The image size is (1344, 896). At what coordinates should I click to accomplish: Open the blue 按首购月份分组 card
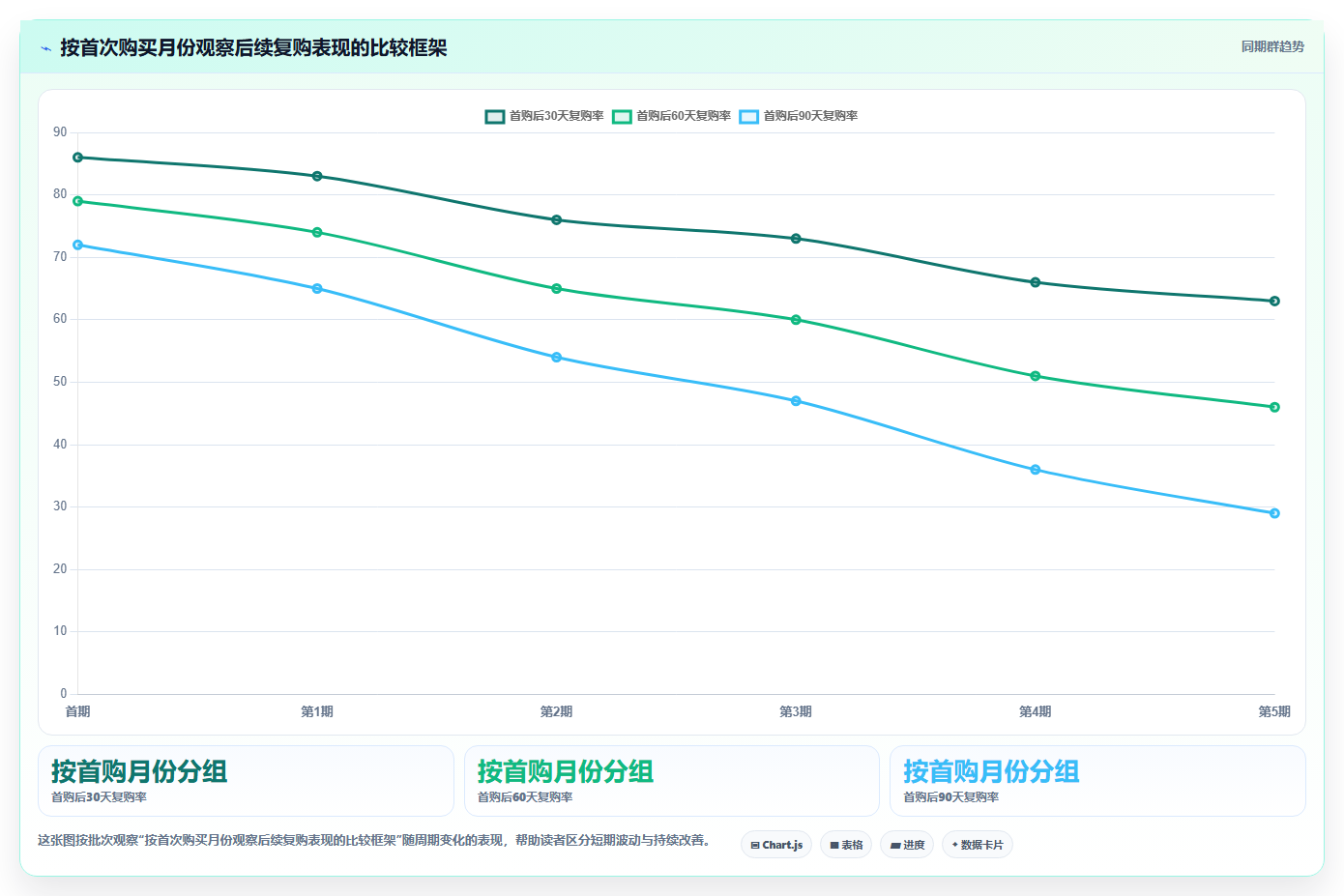pos(1097,781)
